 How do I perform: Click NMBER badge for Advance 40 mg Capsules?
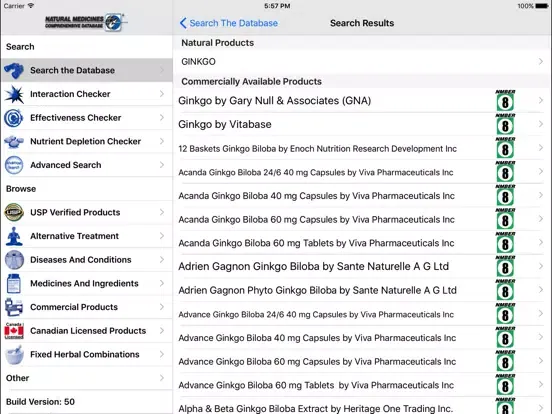[x=505, y=337]
